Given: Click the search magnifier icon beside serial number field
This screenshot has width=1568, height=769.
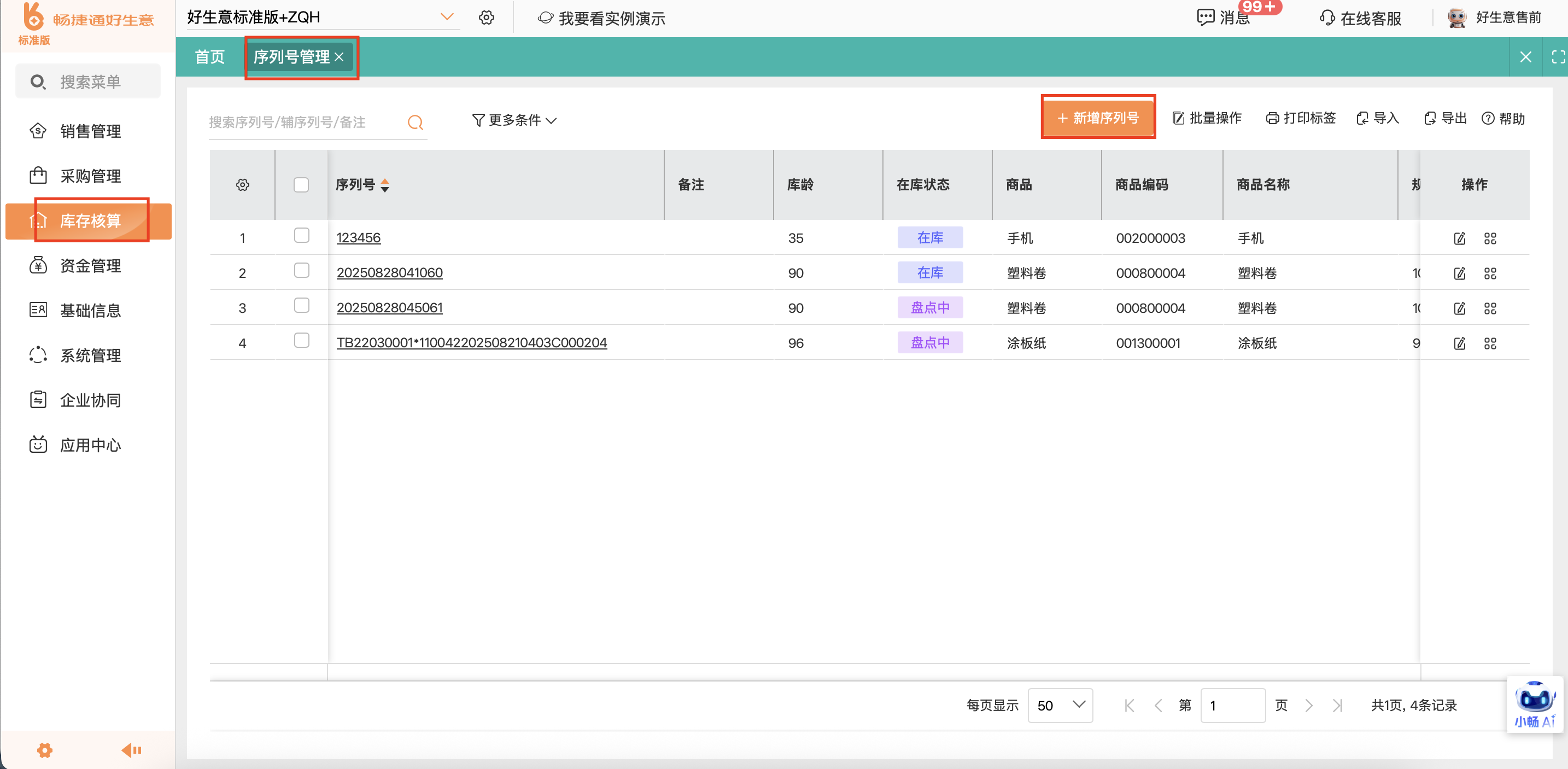Looking at the screenshot, I should (x=415, y=123).
